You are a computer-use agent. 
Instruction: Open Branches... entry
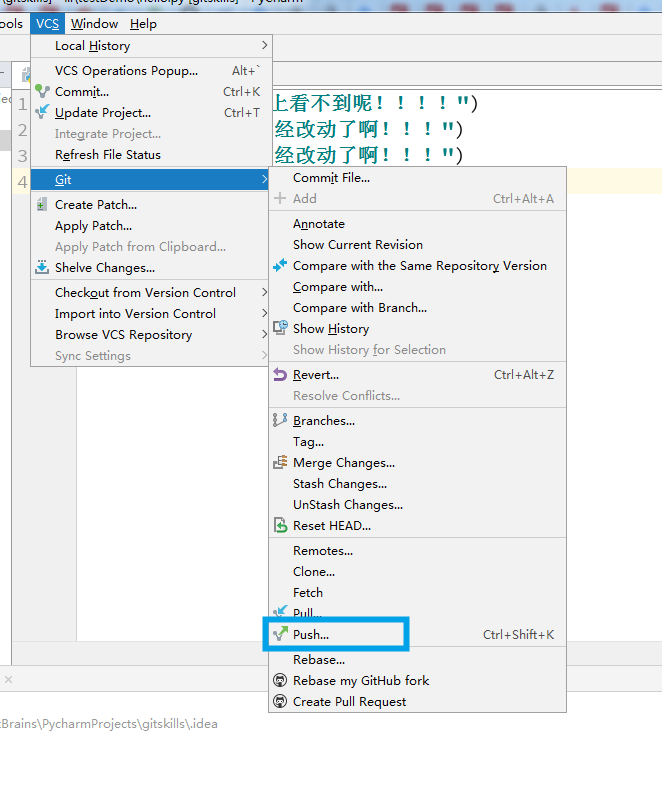tap(417, 420)
